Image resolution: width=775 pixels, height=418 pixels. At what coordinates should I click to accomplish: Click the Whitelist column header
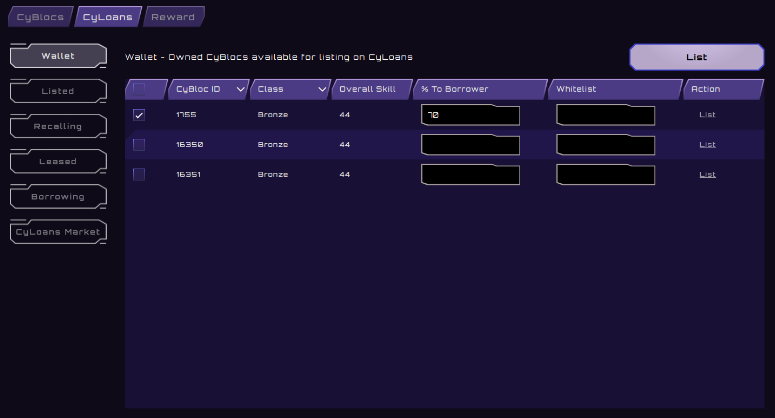point(615,89)
